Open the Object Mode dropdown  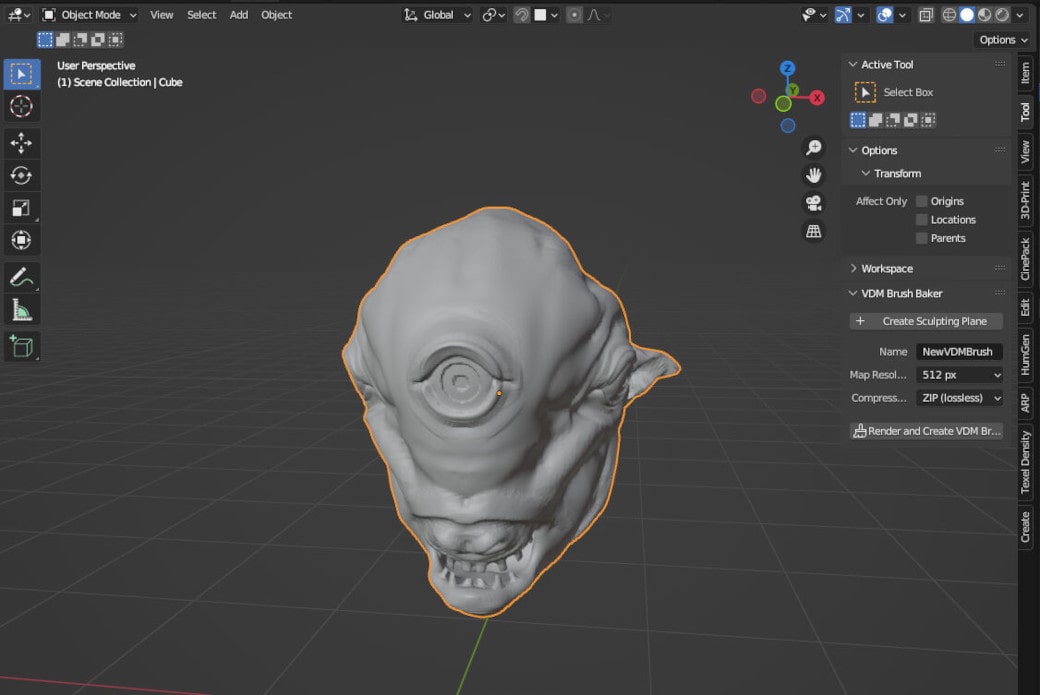(x=91, y=14)
